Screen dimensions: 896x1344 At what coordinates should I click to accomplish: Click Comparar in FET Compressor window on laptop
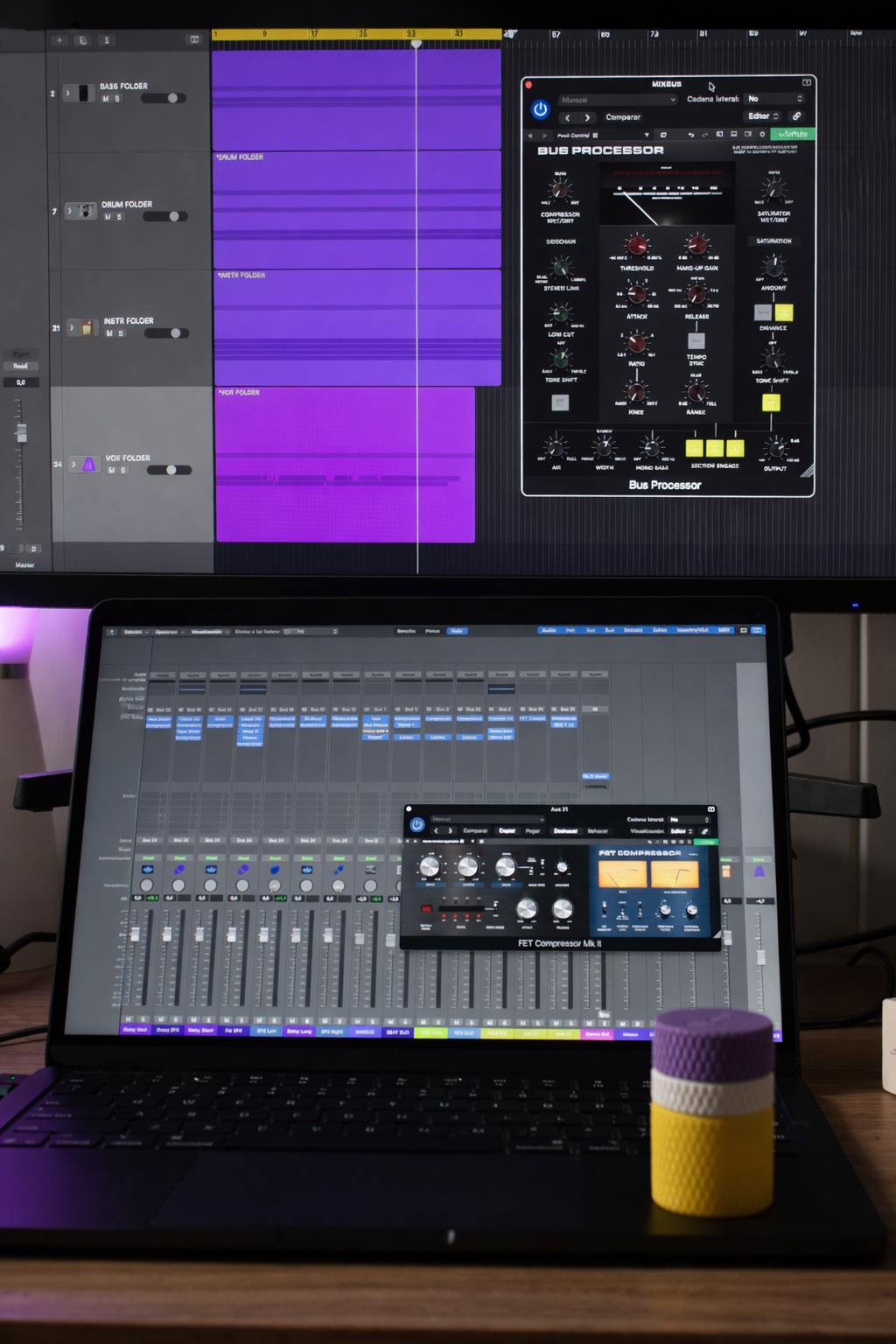point(475,830)
